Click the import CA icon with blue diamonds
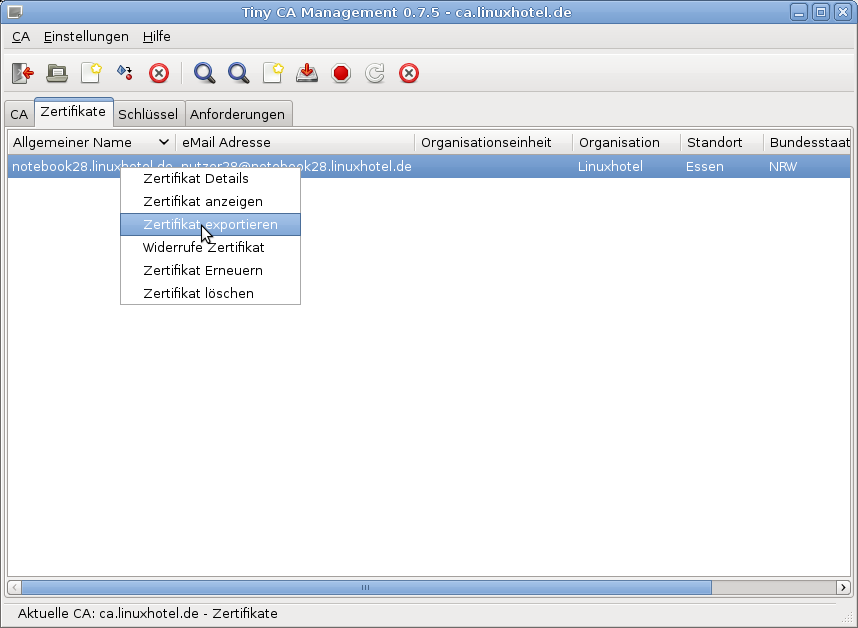The height and width of the screenshot is (628, 858). 125,73
